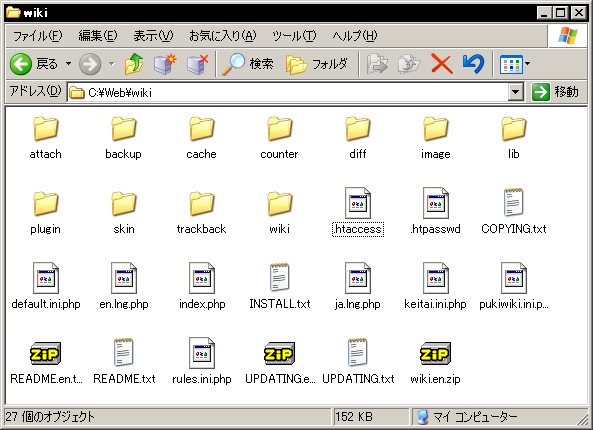Viewport: 593px width, 430px height.
Task: Click the address field showing C:¥Web¥wiki
Action: coord(288,92)
